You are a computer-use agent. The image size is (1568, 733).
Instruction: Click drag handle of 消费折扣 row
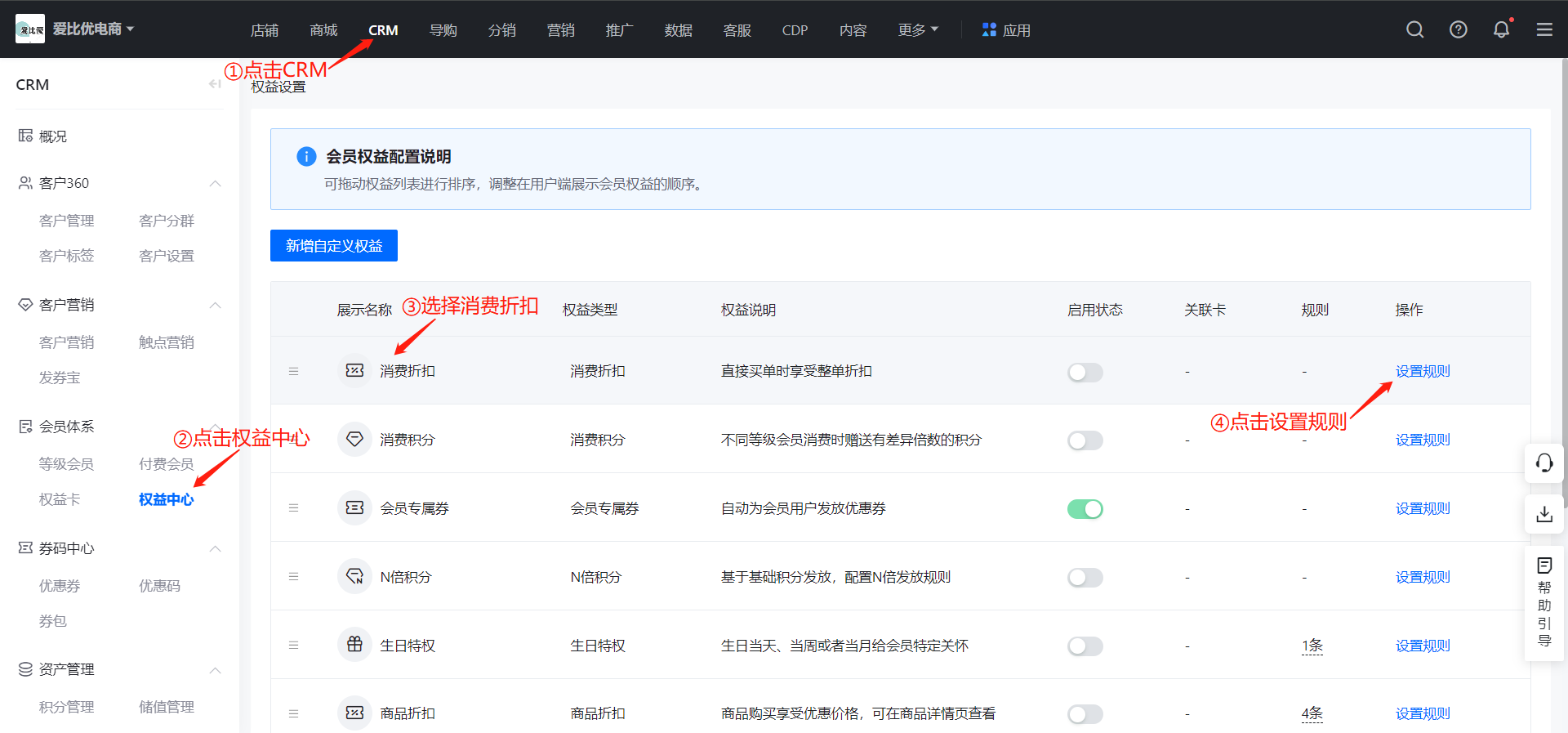click(293, 371)
